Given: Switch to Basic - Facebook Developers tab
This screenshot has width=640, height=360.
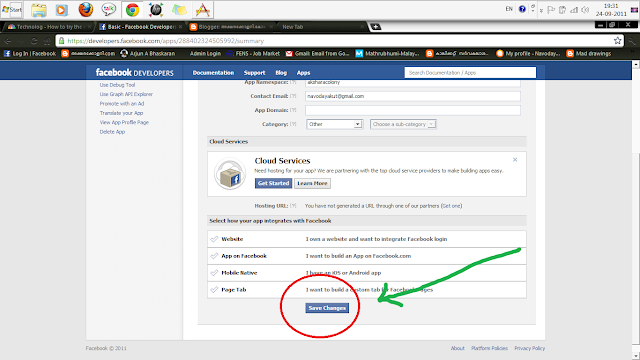Looking at the screenshot, I should point(141,27).
